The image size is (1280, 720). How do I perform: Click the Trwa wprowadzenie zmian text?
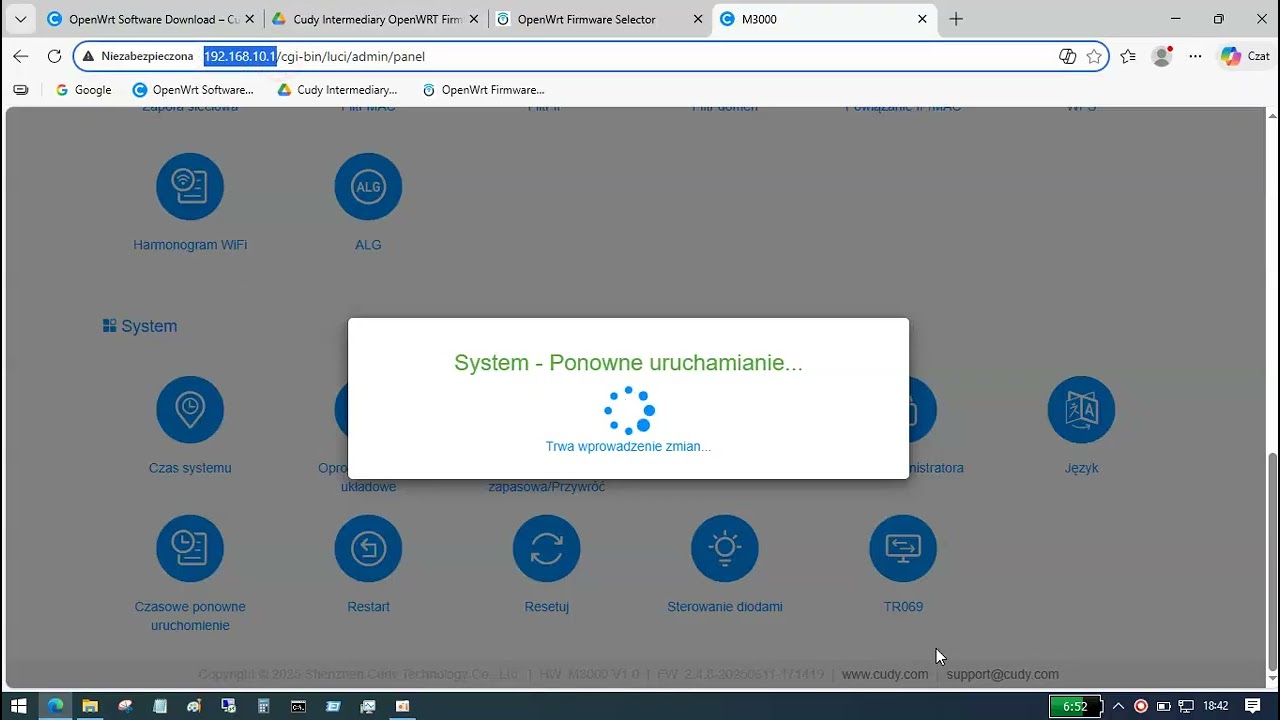[628, 446]
